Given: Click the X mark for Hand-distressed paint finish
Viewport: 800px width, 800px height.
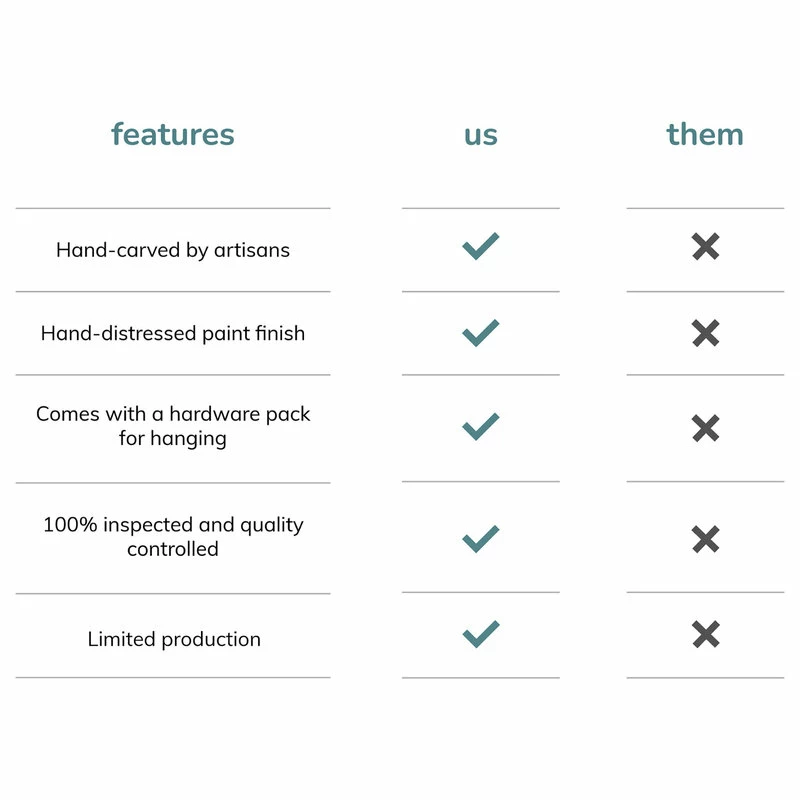Looking at the screenshot, I should pyautogui.click(x=705, y=333).
